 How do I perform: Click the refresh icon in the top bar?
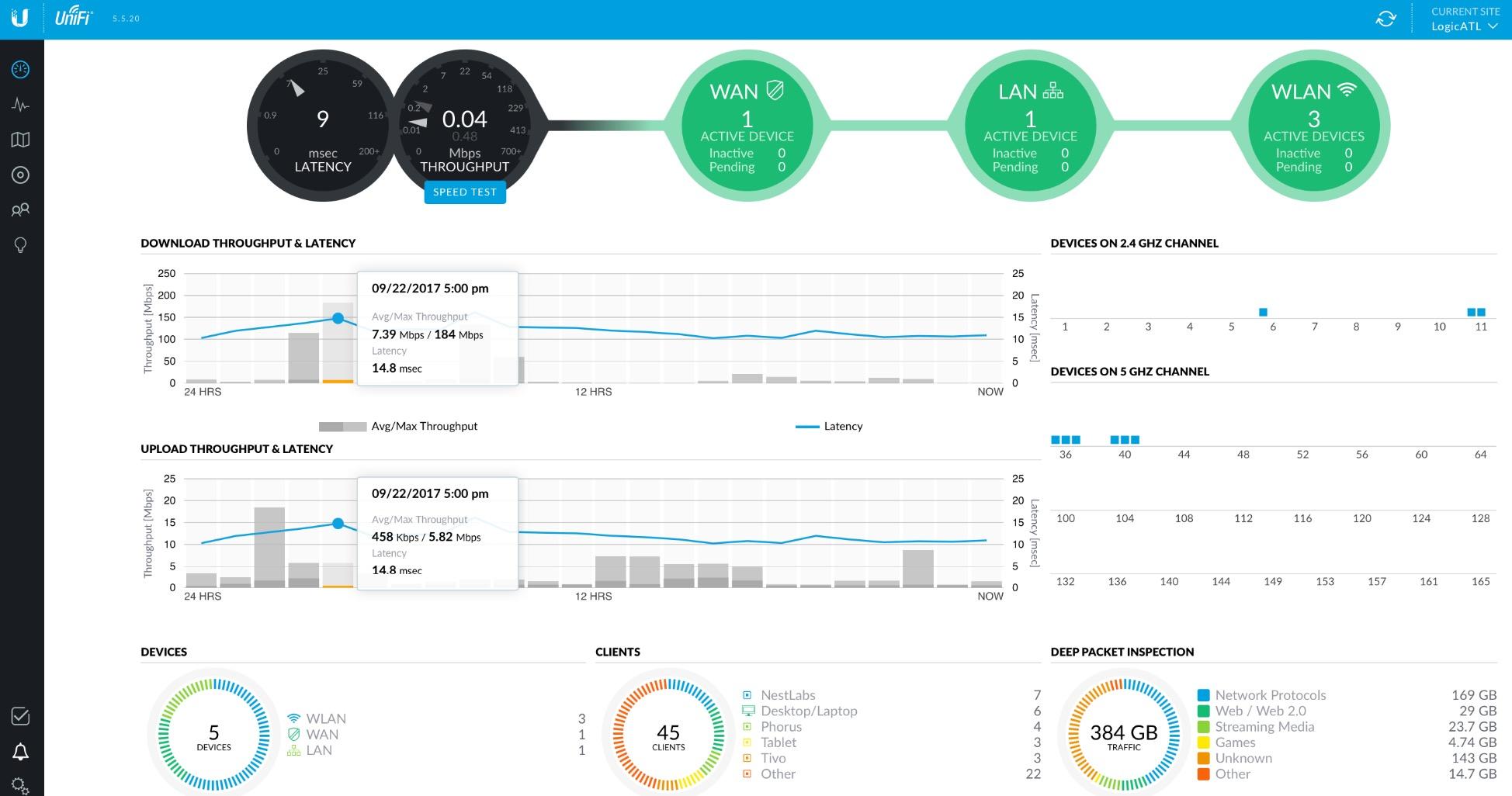tap(1386, 19)
